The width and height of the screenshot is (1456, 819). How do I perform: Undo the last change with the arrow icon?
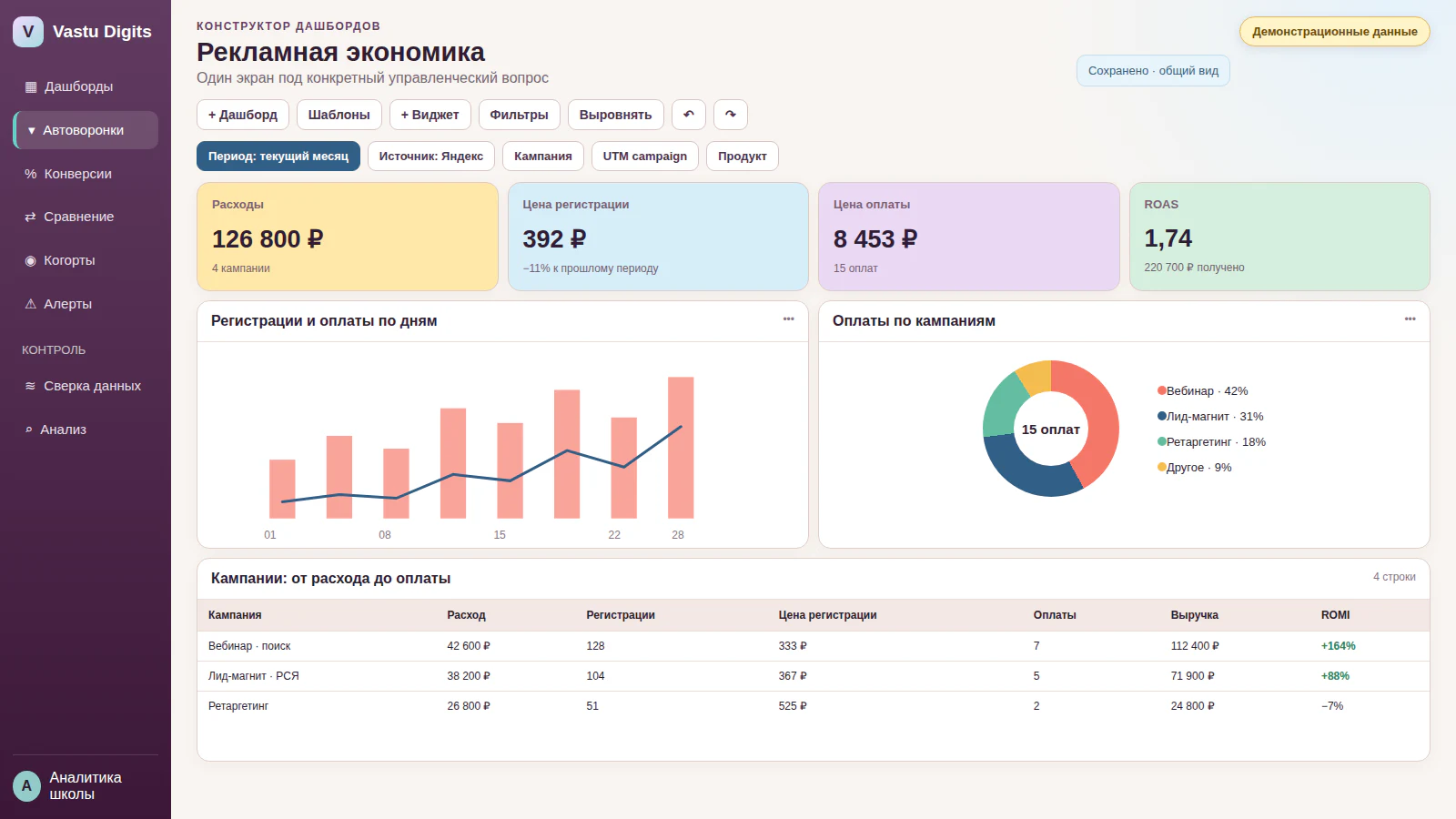689,115
